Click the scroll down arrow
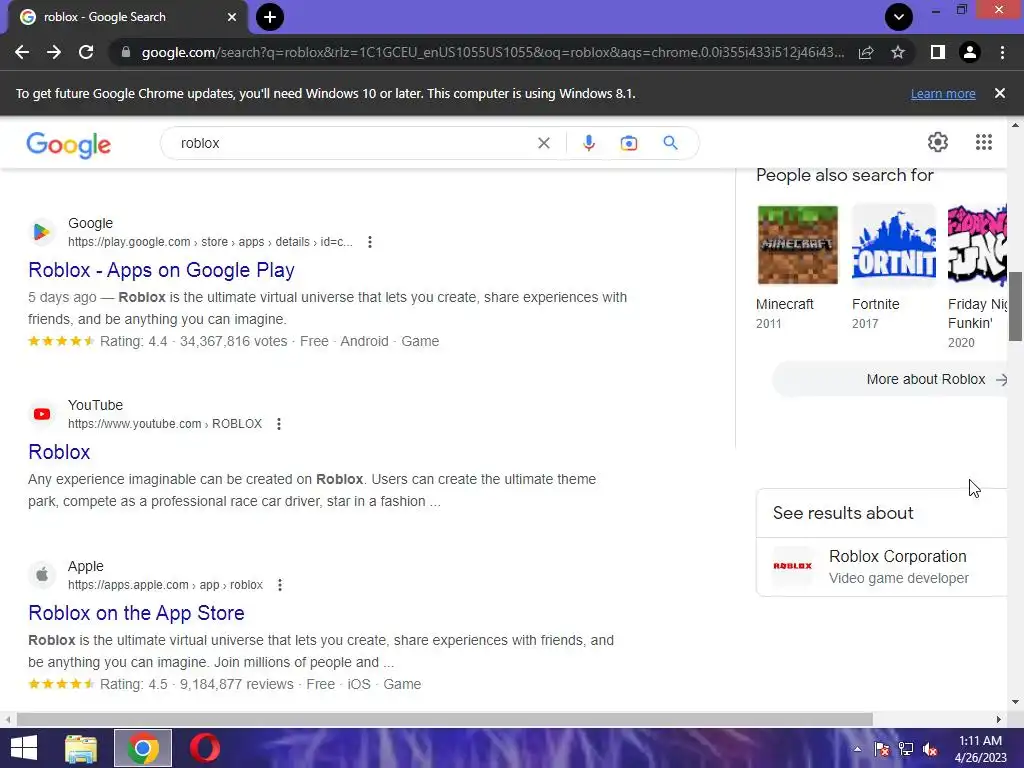This screenshot has width=1024, height=768. tap(1015, 702)
